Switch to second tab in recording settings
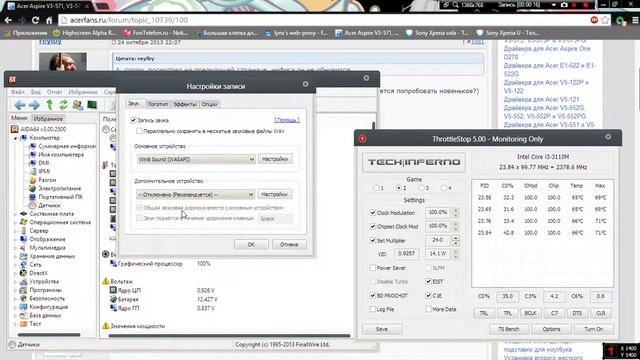This screenshot has height=360, width=640. [158, 104]
